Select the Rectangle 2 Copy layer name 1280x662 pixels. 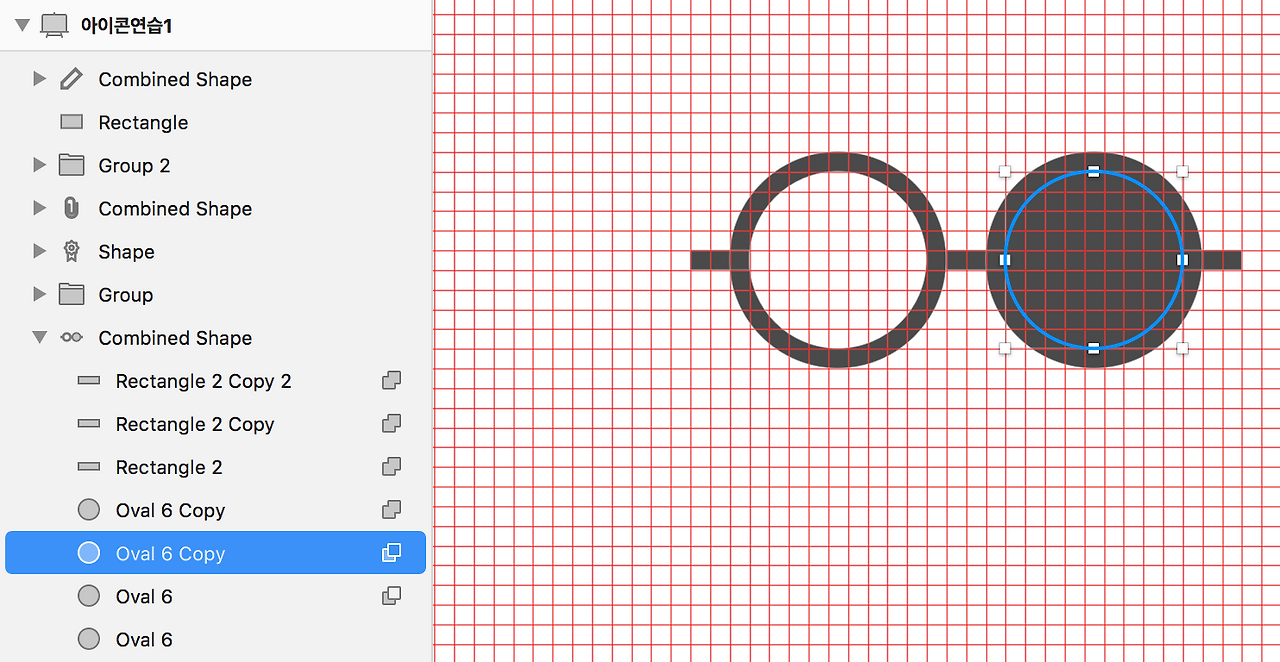click(195, 423)
